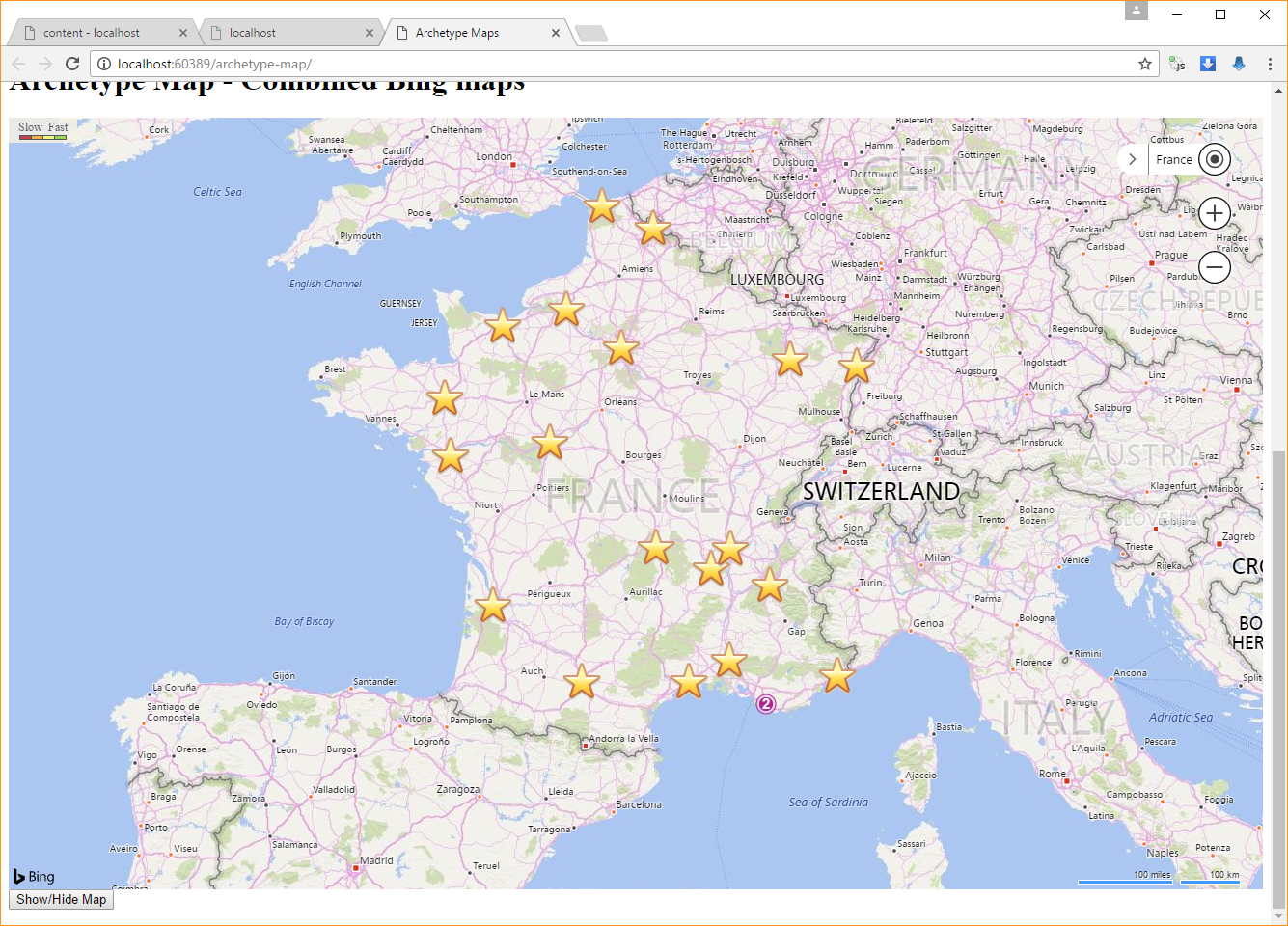
Task: Select star pin west of Périgueux label
Action: tap(493, 606)
